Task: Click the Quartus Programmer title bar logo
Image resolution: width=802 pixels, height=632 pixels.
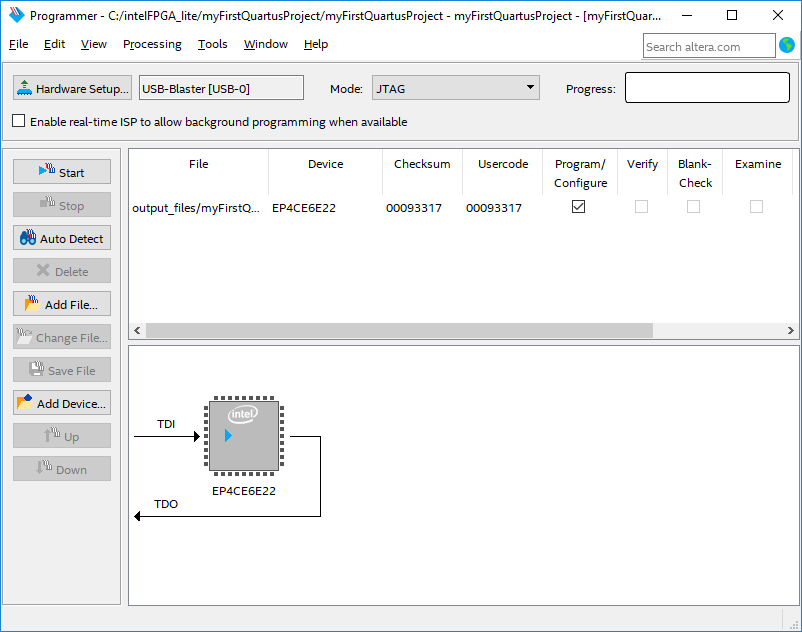Action: [x=16, y=15]
